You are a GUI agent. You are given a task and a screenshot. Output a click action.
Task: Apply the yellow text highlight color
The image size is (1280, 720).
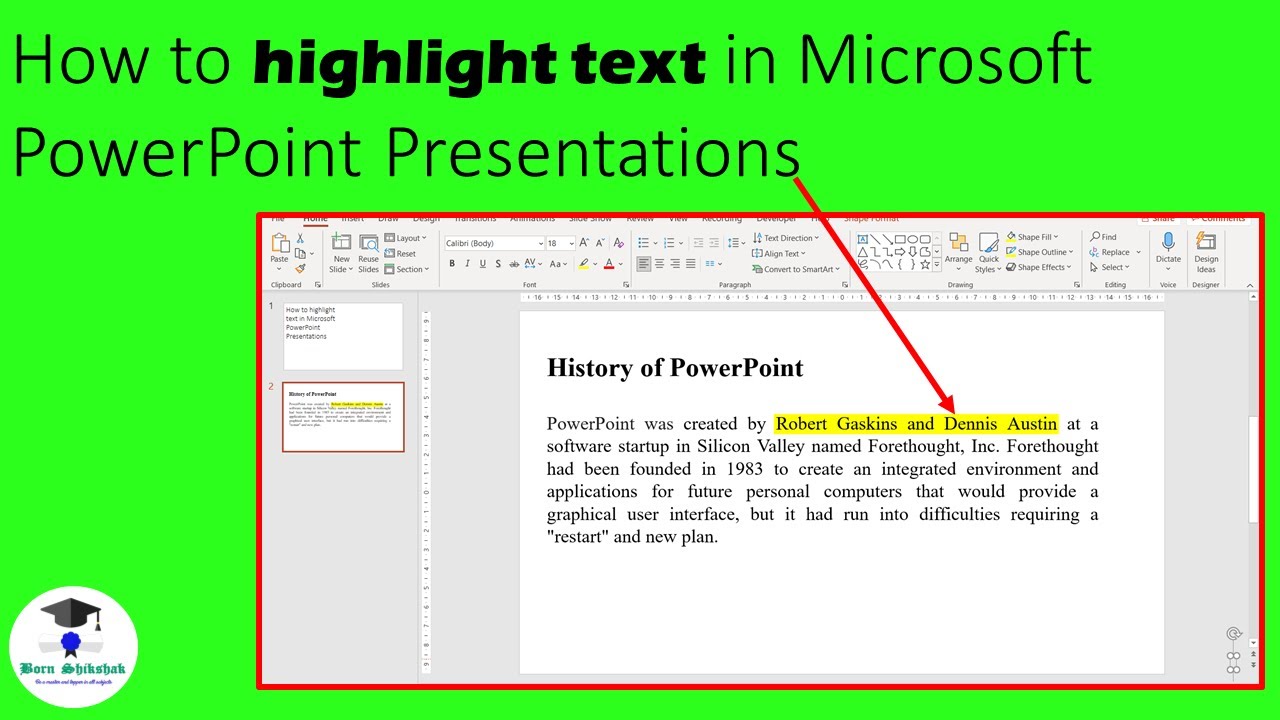[583, 264]
